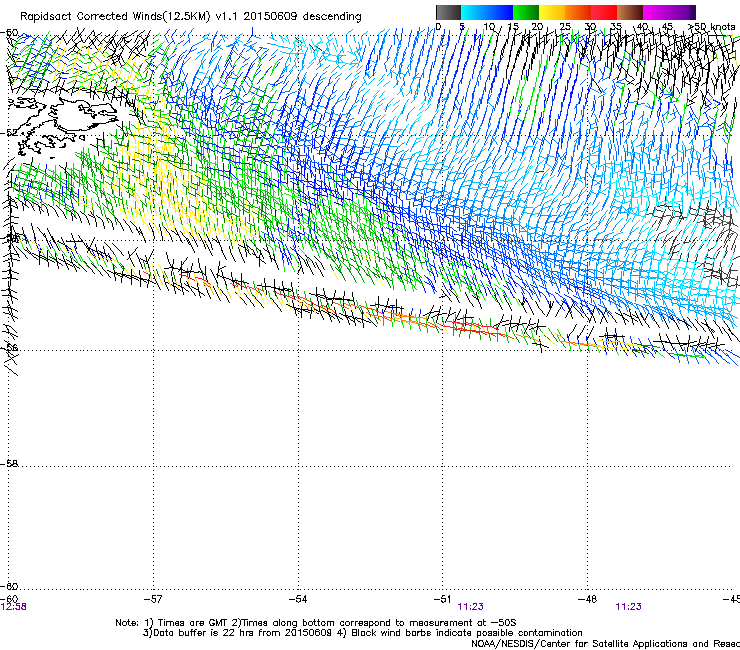Click the -52 latitude axis label
Image resolution: width=740 pixels, height=650 pixels.
pyautogui.click(x=9, y=133)
